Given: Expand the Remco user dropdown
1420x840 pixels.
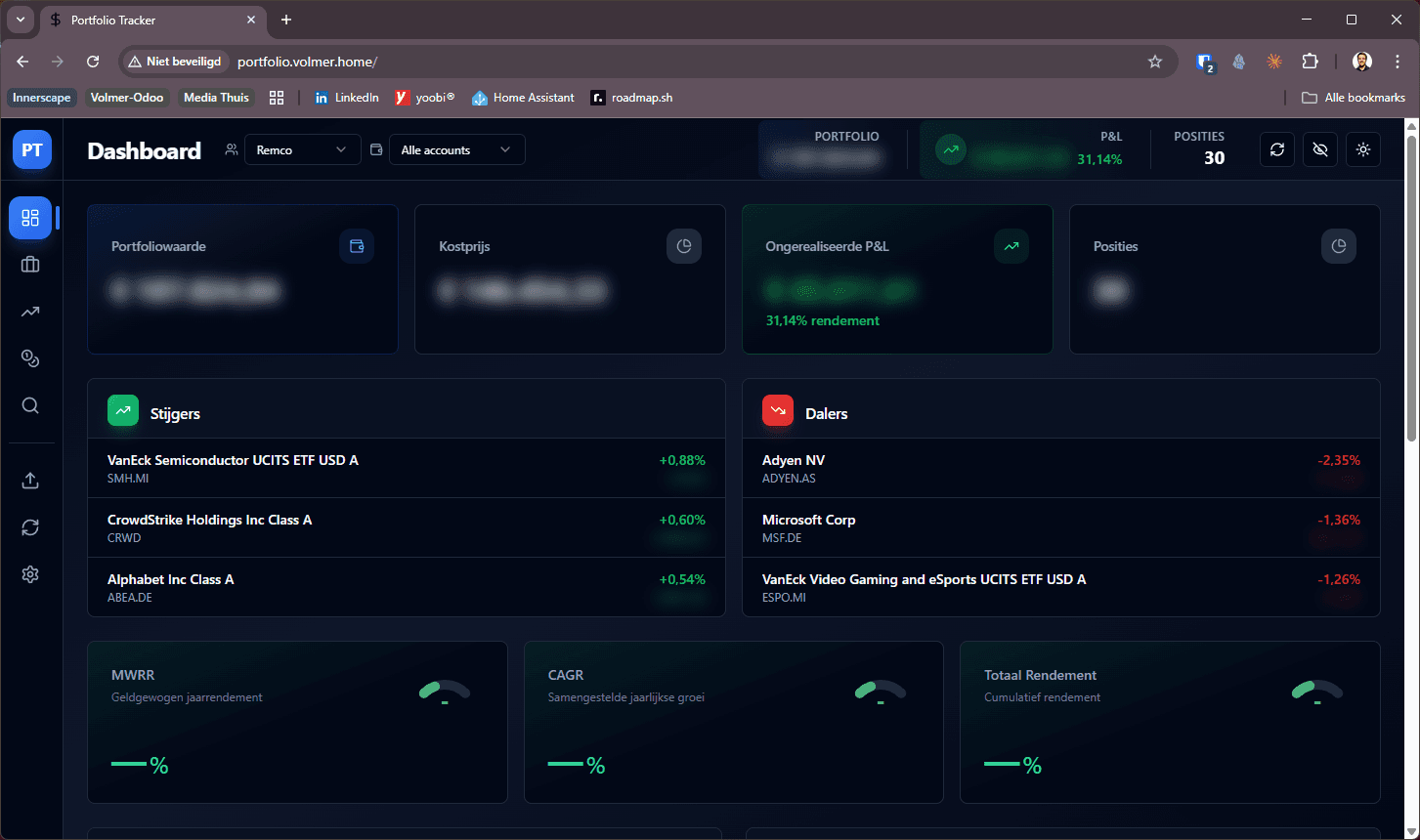Looking at the screenshot, I should [x=301, y=149].
